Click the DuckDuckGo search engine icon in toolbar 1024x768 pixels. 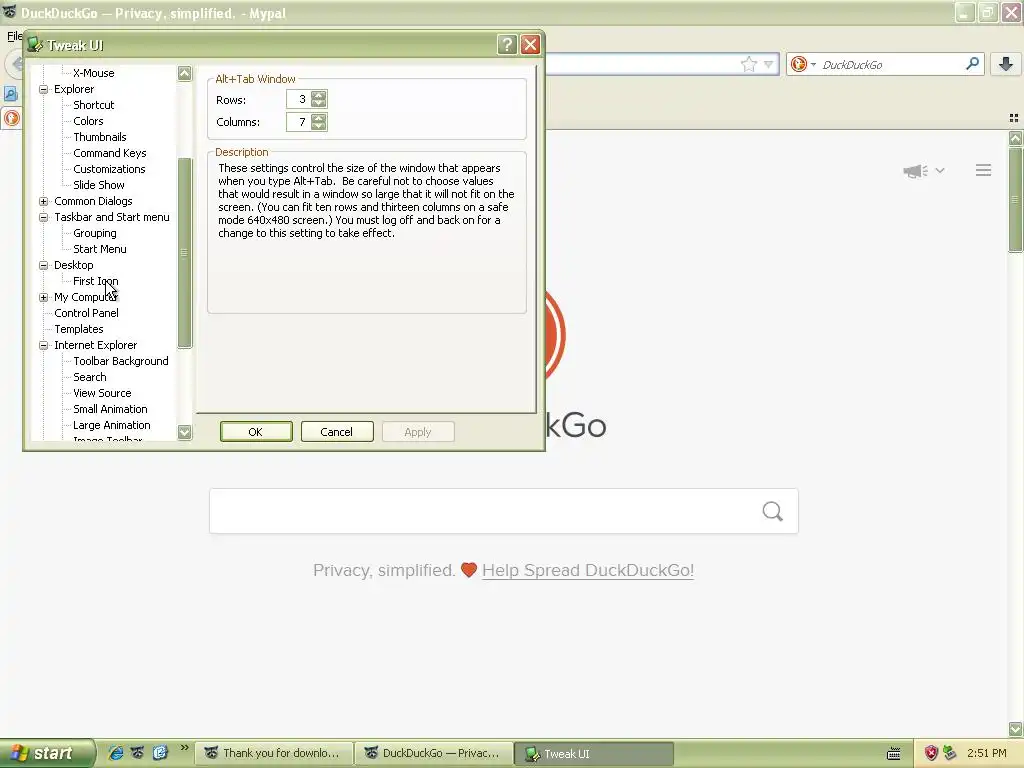[798, 64]
